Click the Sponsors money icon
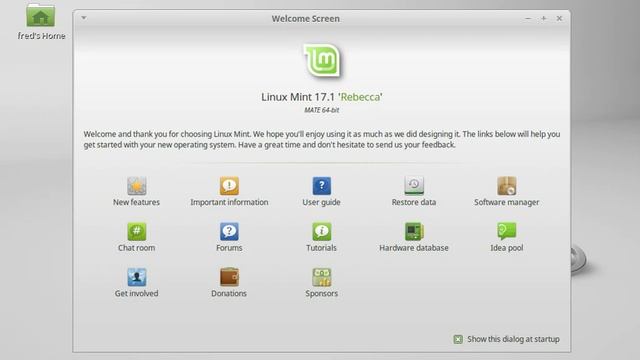The image size is (640, 360). tap(322, 277)
